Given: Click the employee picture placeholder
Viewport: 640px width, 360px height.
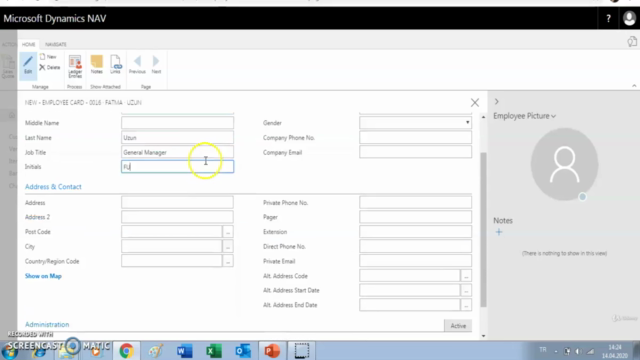Looking at the screenshot, I should 564,164.
